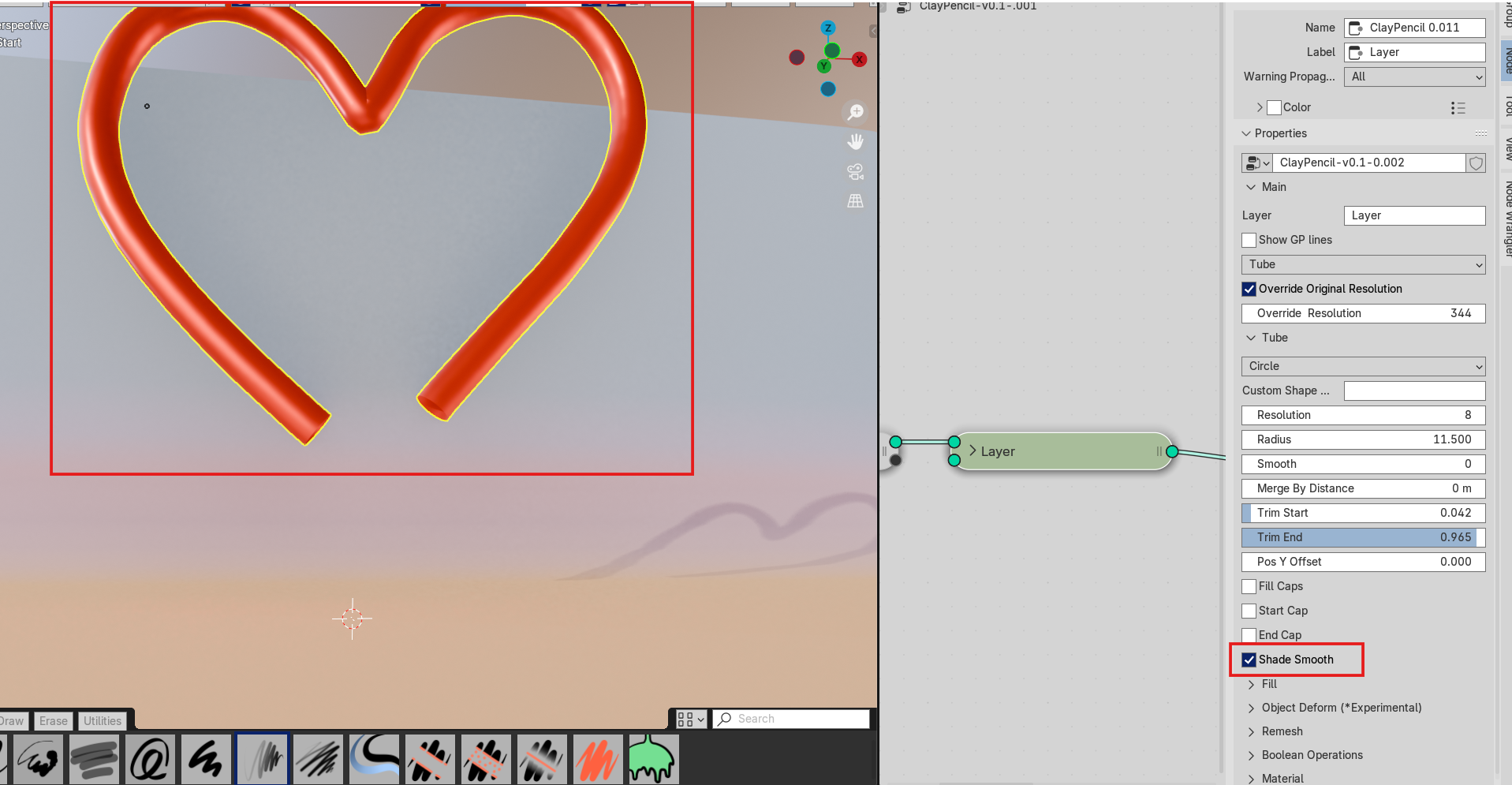This screenshot has height=785, width=1512.
Task: Click the Trim Start slider
Action: (x=1363, y=513)
